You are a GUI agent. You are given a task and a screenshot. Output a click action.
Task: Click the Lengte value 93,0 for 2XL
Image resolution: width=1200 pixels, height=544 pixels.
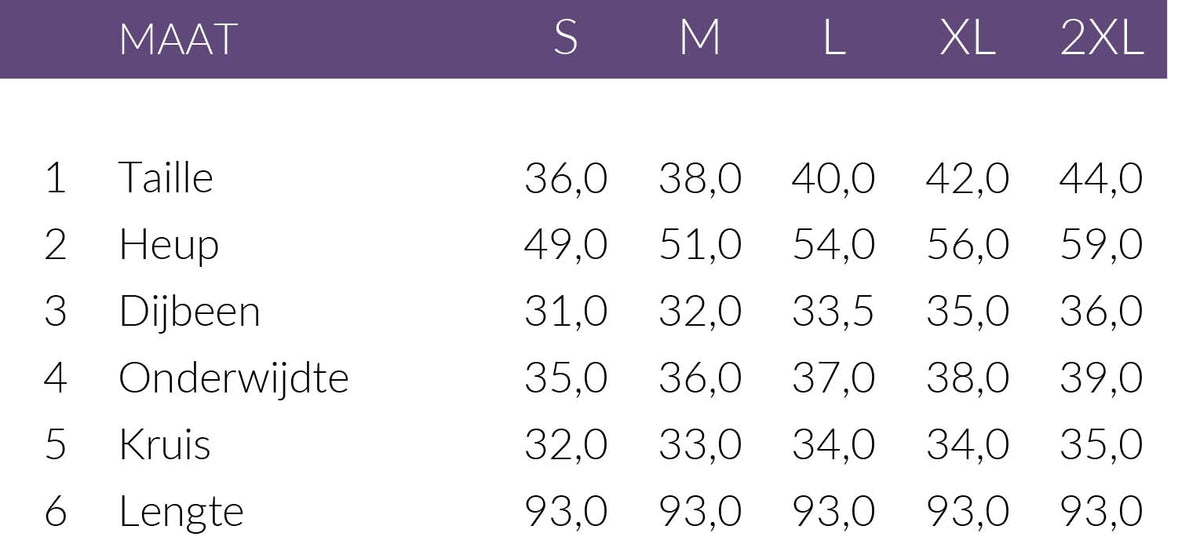[x=1100, y=512]
